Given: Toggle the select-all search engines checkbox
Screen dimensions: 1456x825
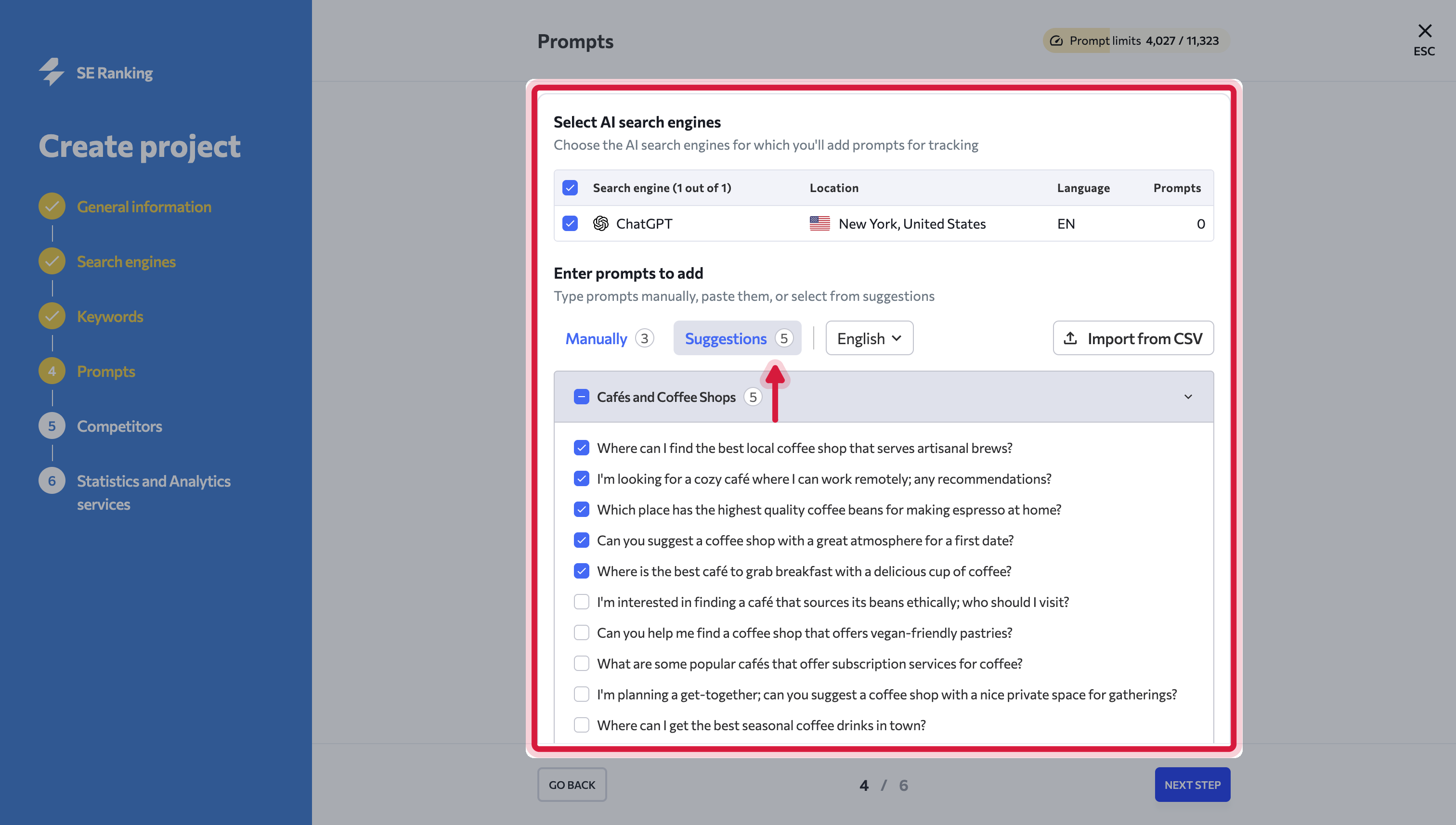Looking at the screenshot, I should [570, 188].
